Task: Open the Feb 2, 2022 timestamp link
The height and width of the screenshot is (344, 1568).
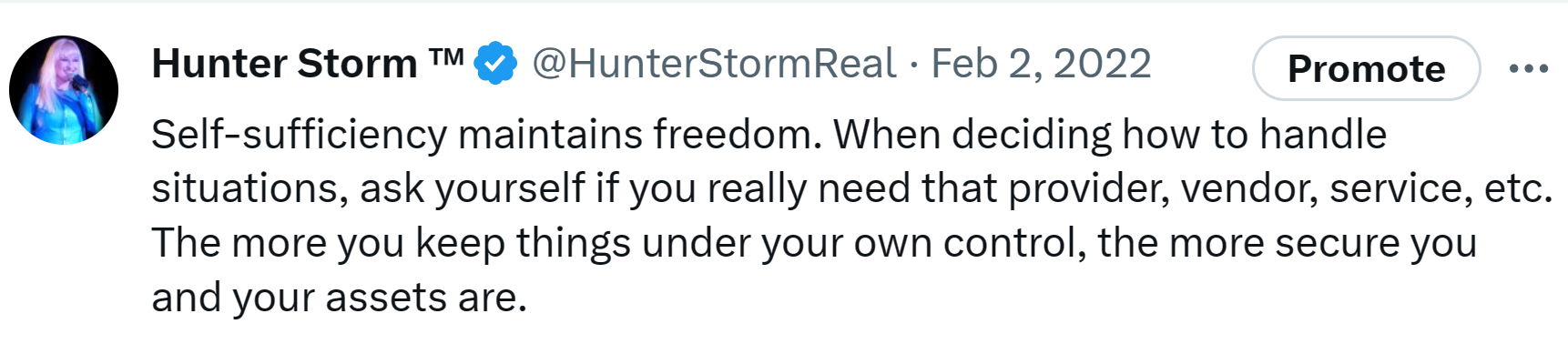Action: click(1041, 64)
